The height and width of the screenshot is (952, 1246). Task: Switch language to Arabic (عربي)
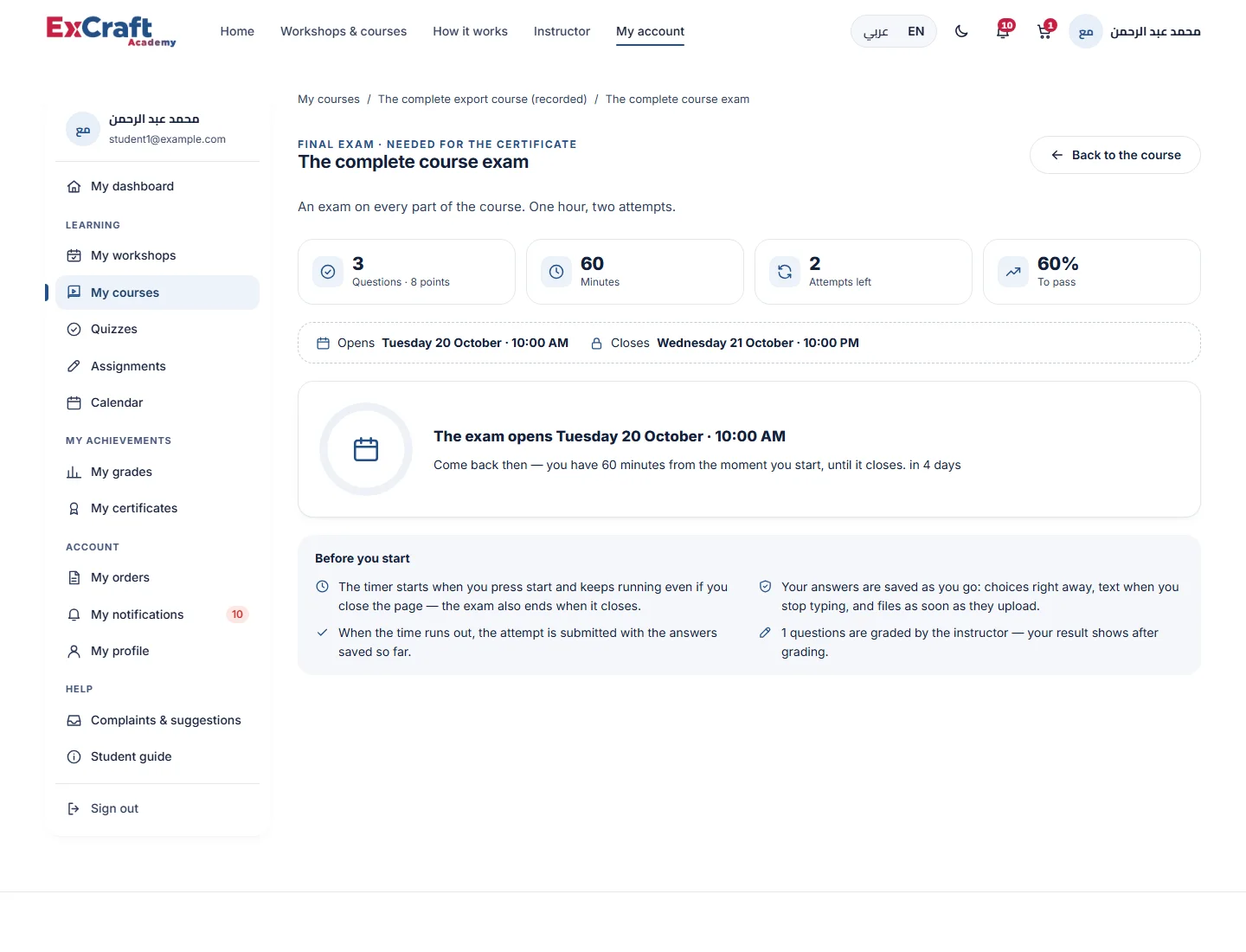pyautogui.click(x=876, y=31)
